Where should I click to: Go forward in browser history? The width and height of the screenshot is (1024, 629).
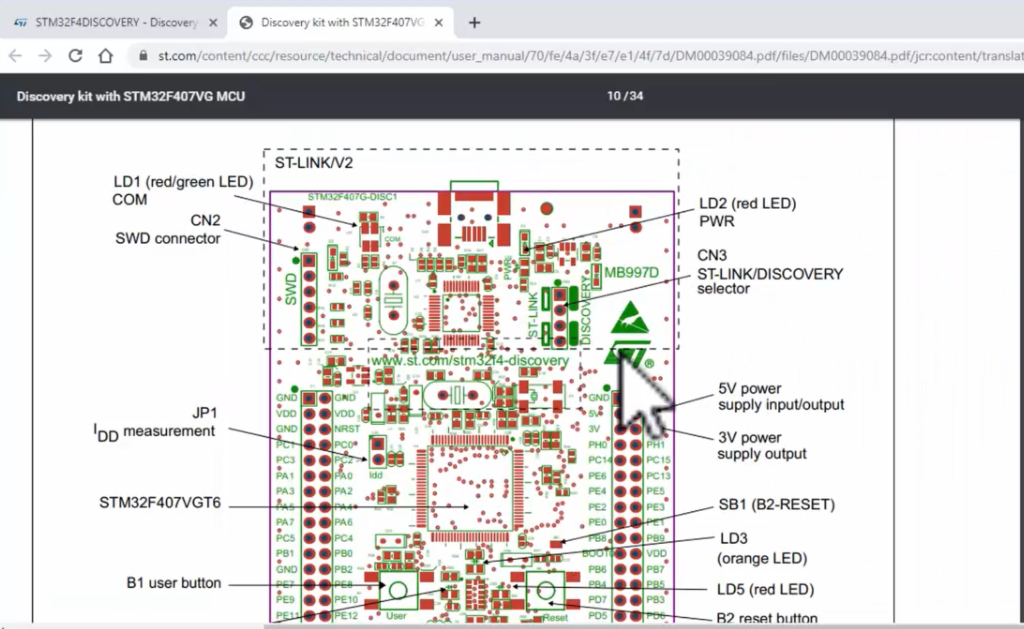coord(45,56)
